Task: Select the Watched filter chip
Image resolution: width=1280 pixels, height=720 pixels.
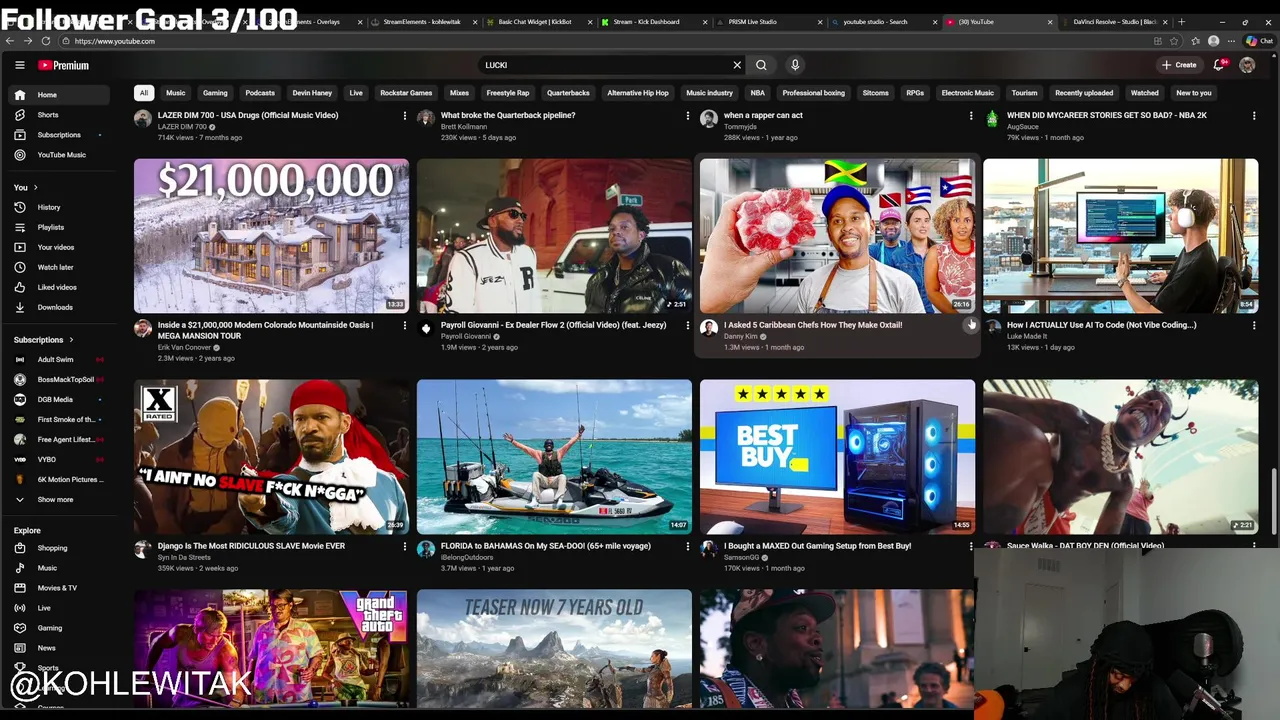Action: point(1144,93)
